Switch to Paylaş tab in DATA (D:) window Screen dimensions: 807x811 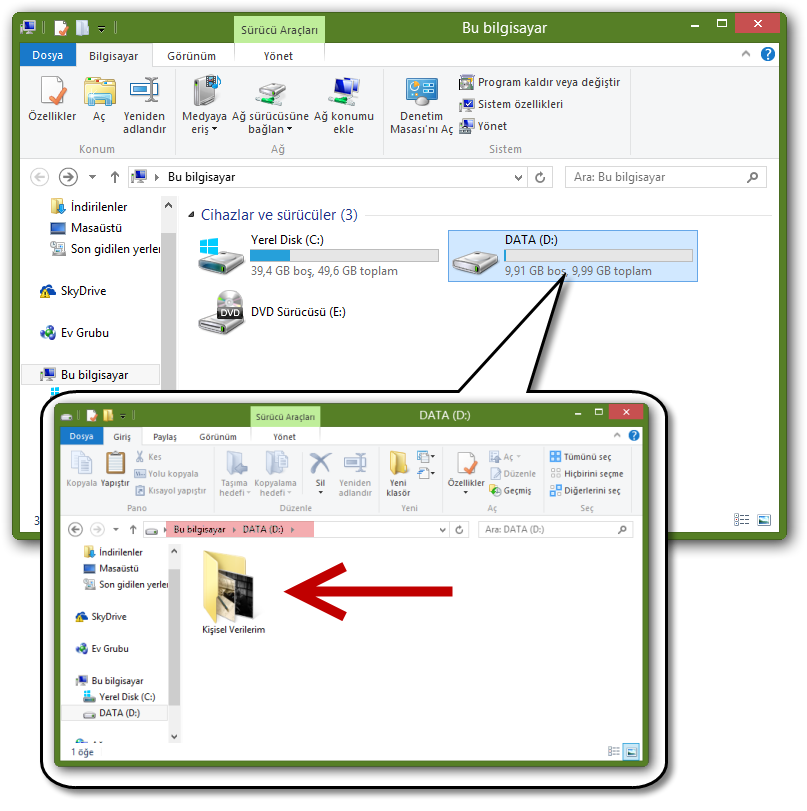pos(165,437)
